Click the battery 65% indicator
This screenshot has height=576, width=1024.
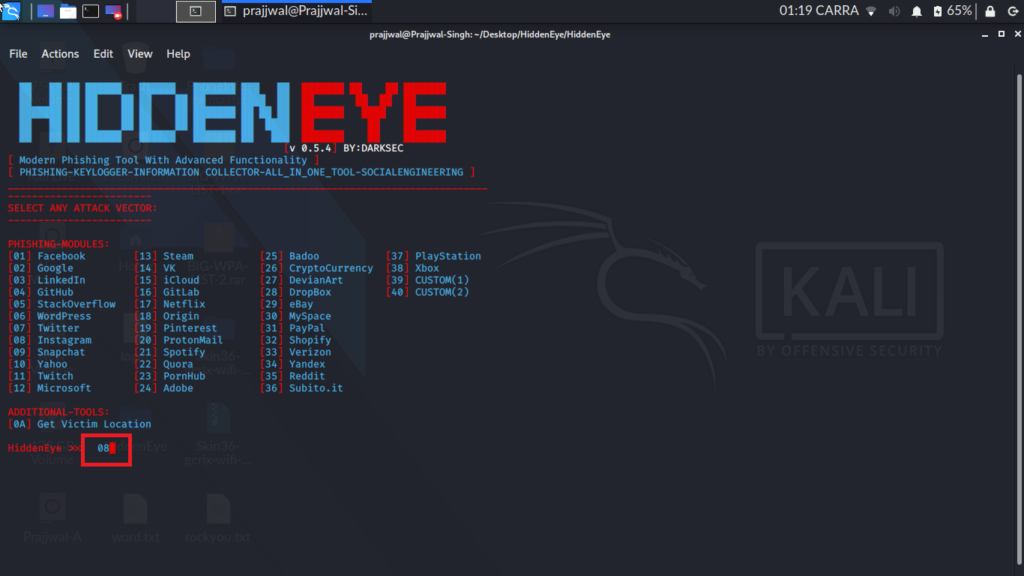[x=953, y=11]
